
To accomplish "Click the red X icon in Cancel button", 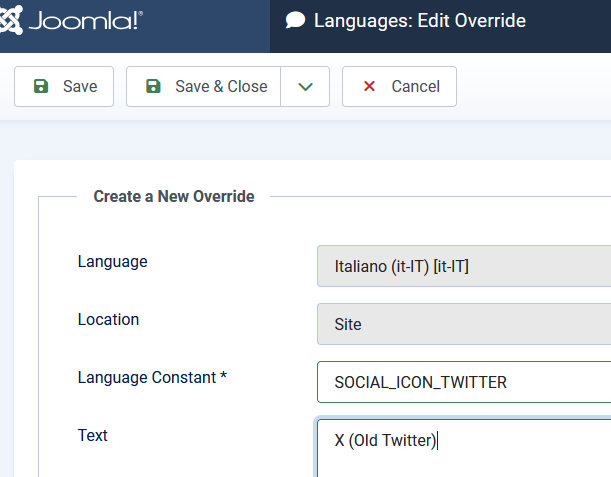I will tap(369, 87).
